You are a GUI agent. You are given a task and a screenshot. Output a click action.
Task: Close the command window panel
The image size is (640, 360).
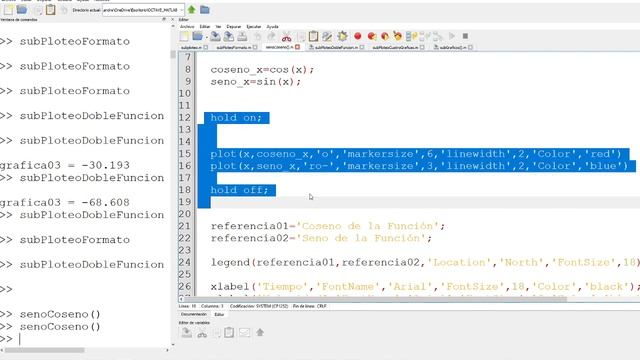[171, 19]
